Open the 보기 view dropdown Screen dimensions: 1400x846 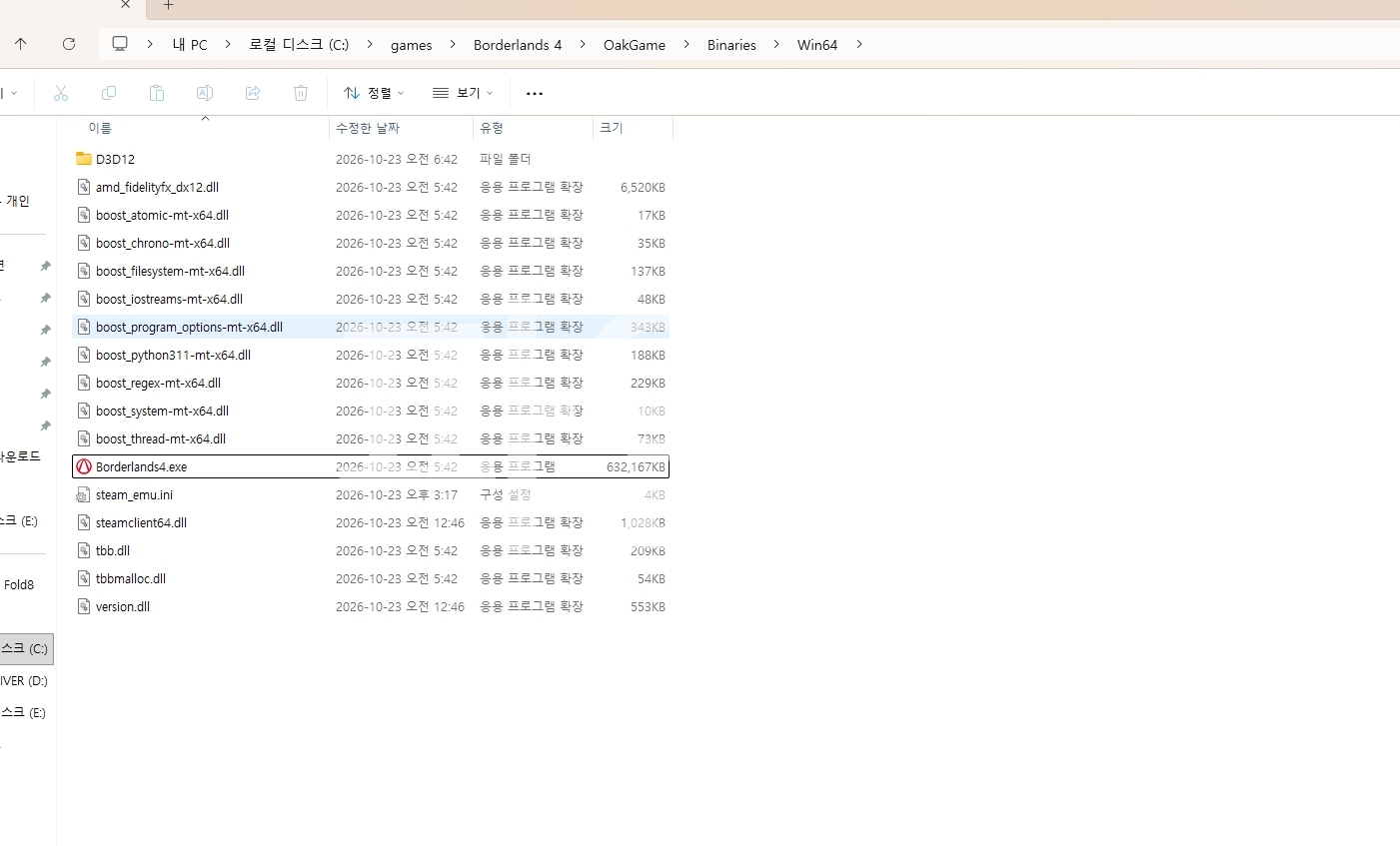(x=463, y=93)
